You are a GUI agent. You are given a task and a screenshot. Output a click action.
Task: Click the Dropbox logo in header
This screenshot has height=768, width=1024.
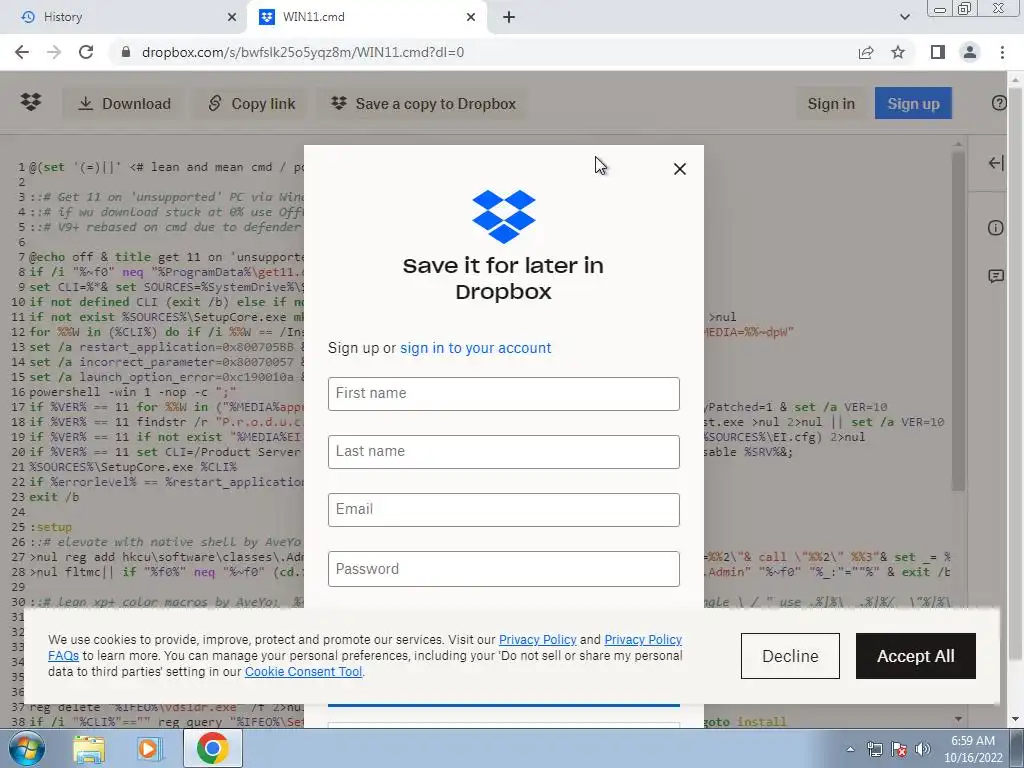(x=31, y=103)
